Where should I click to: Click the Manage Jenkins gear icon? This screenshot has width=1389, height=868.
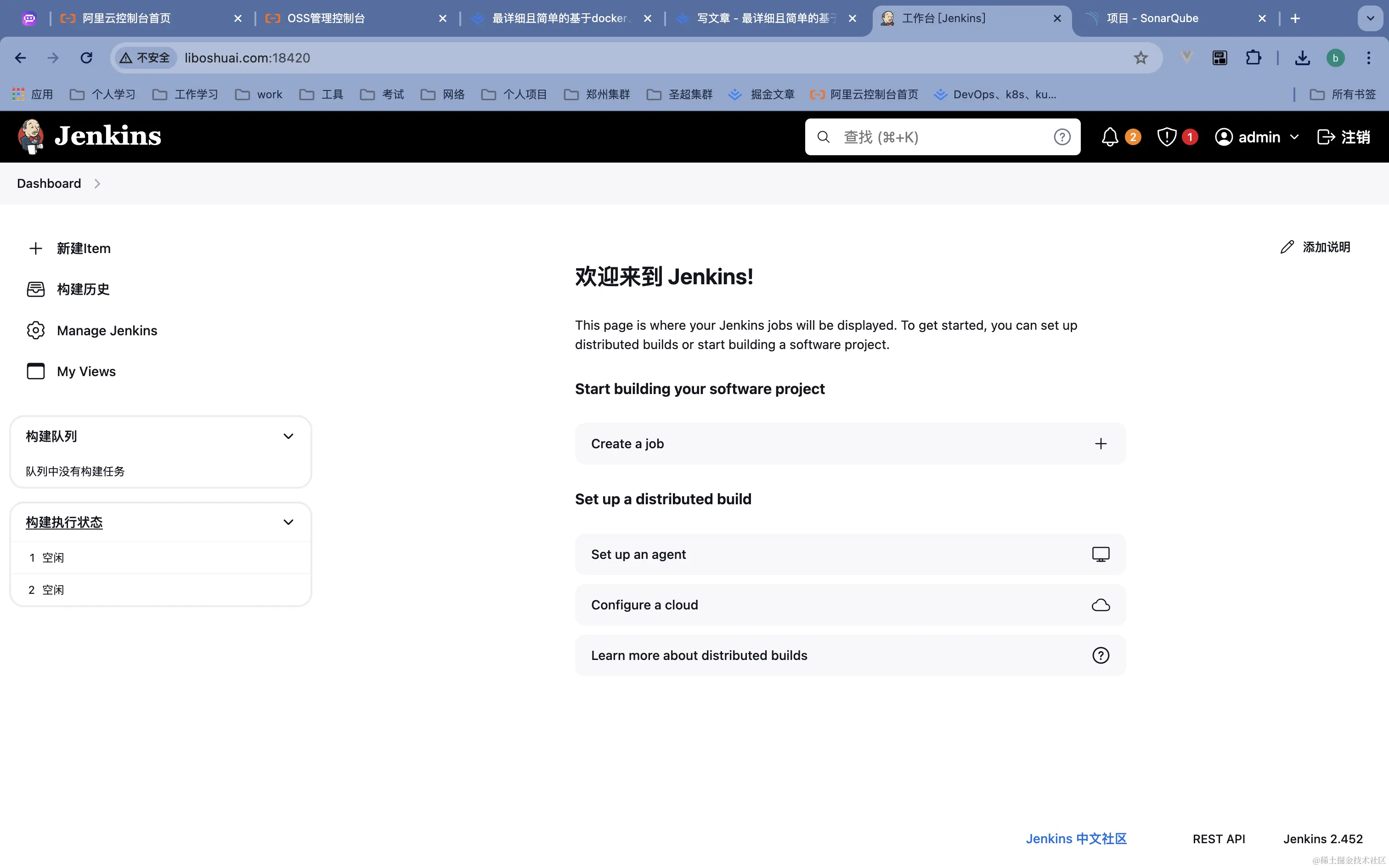coord(35,331)
